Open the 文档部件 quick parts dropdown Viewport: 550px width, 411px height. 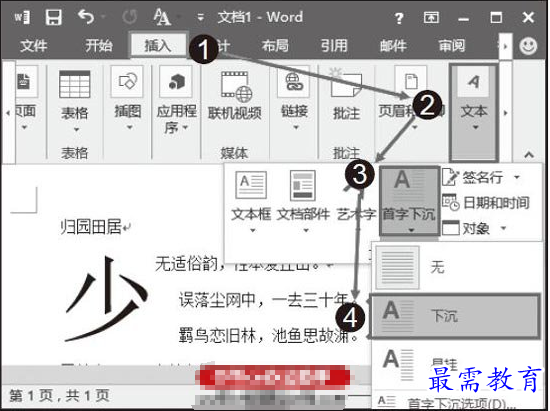pos(303,202)
